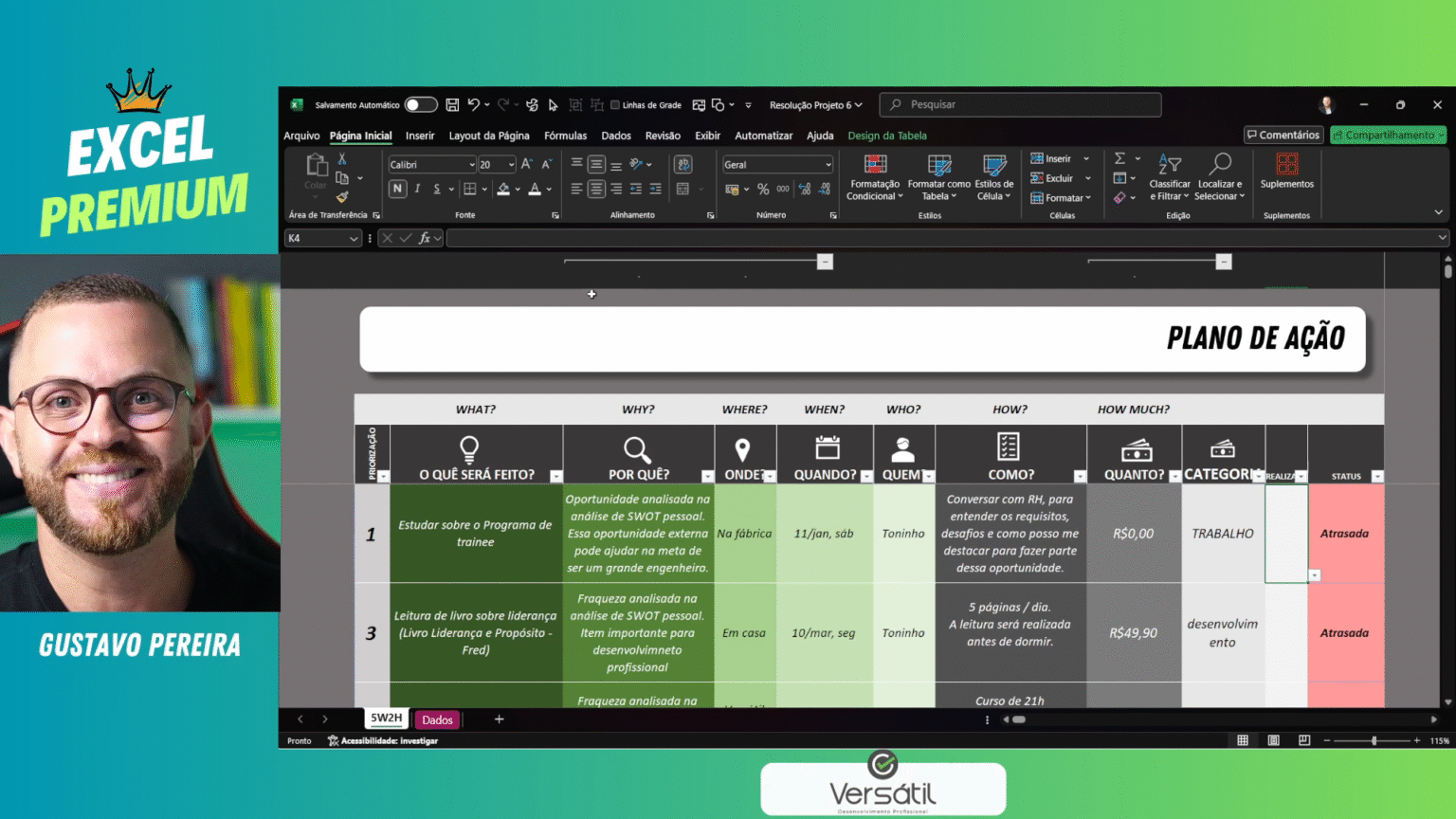Open the Dados sheet tab
Screen dimensions: 1456x819
pos(437,719)
